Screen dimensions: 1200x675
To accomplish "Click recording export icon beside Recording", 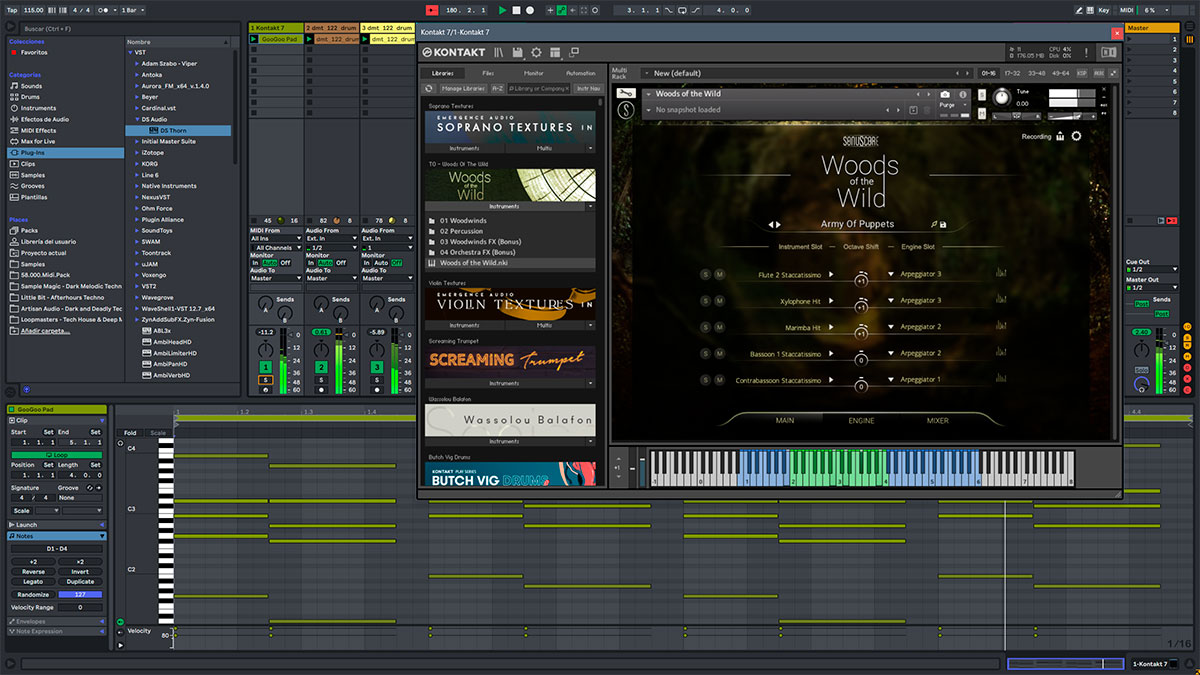I will tap(1060, 136).
